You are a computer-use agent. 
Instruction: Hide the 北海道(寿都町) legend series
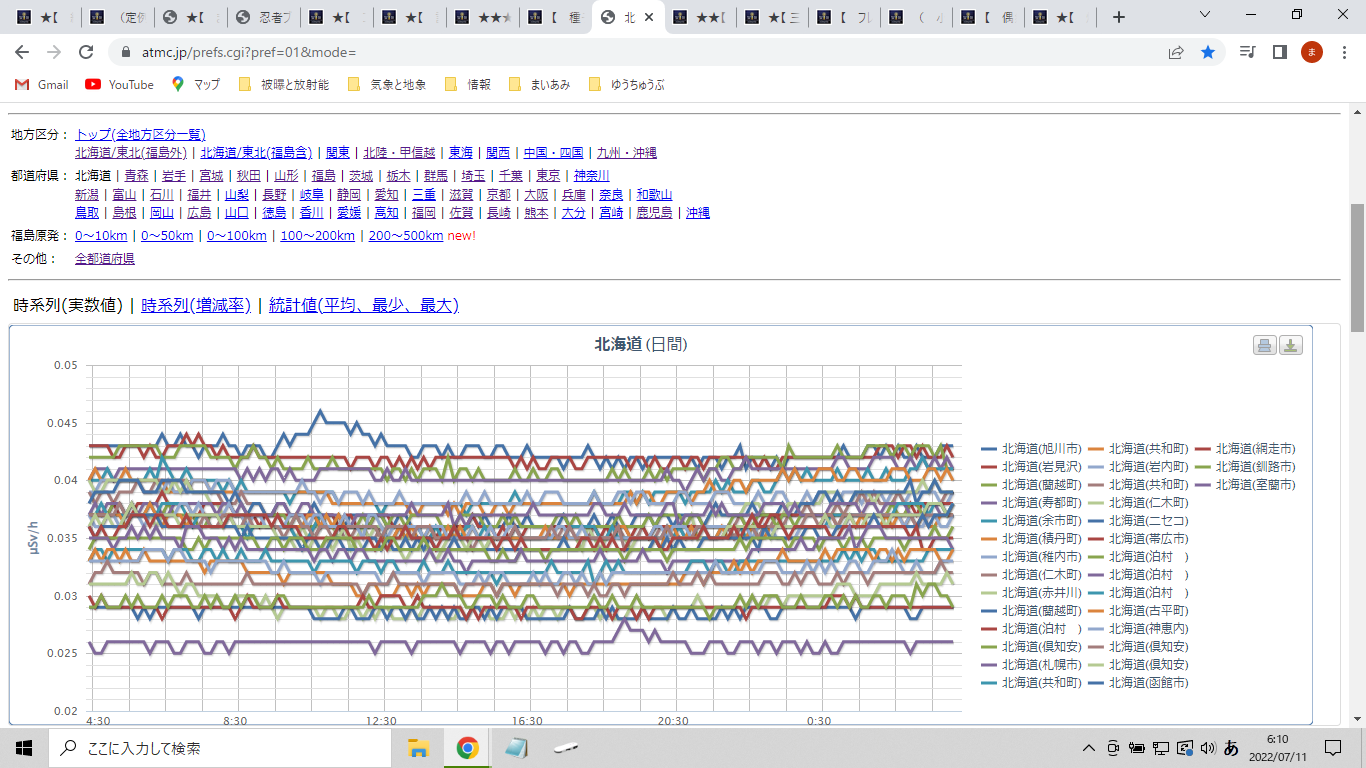tap(1031, 503)
